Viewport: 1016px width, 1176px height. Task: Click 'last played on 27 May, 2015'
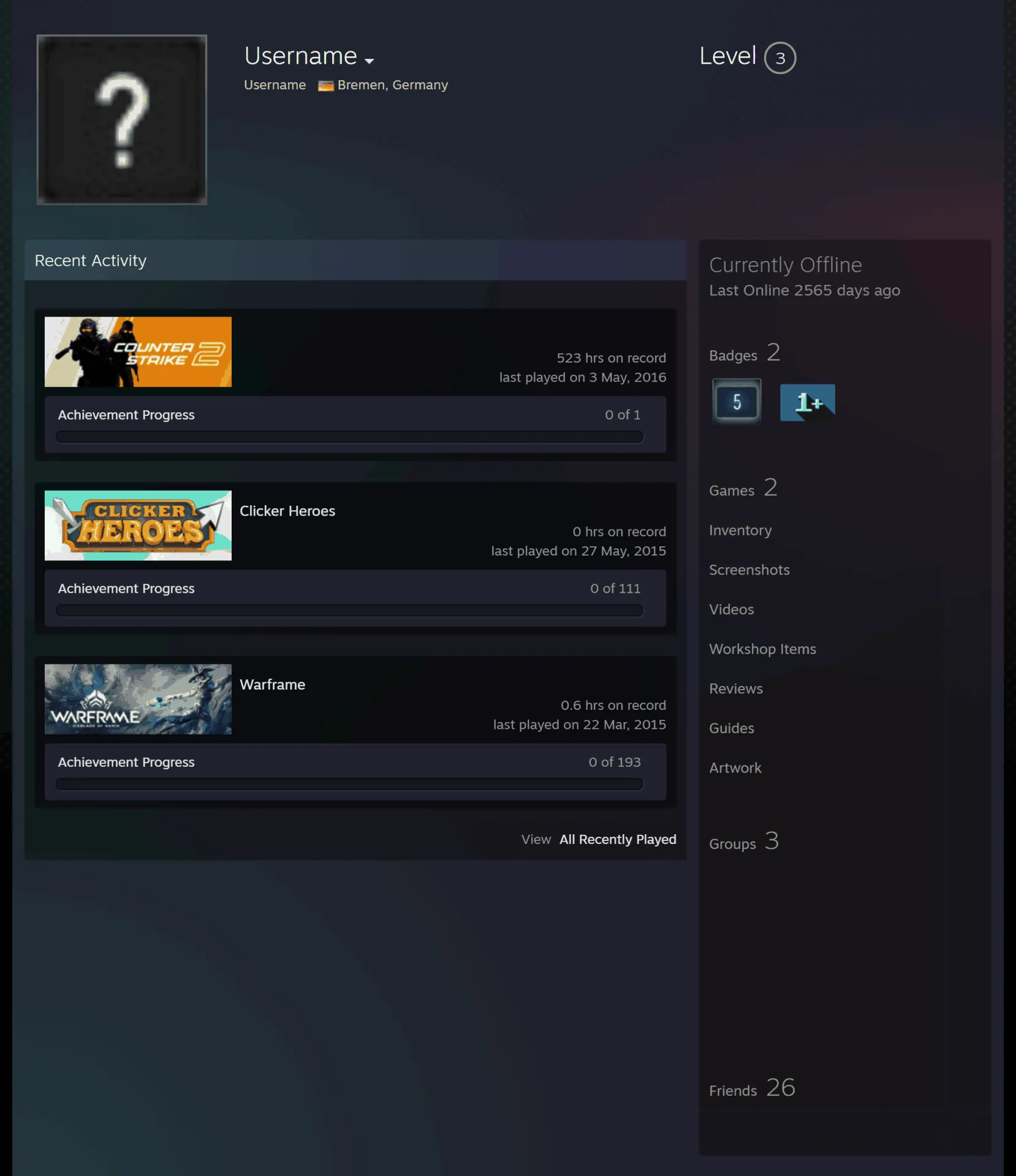click(x=578, y=551)
